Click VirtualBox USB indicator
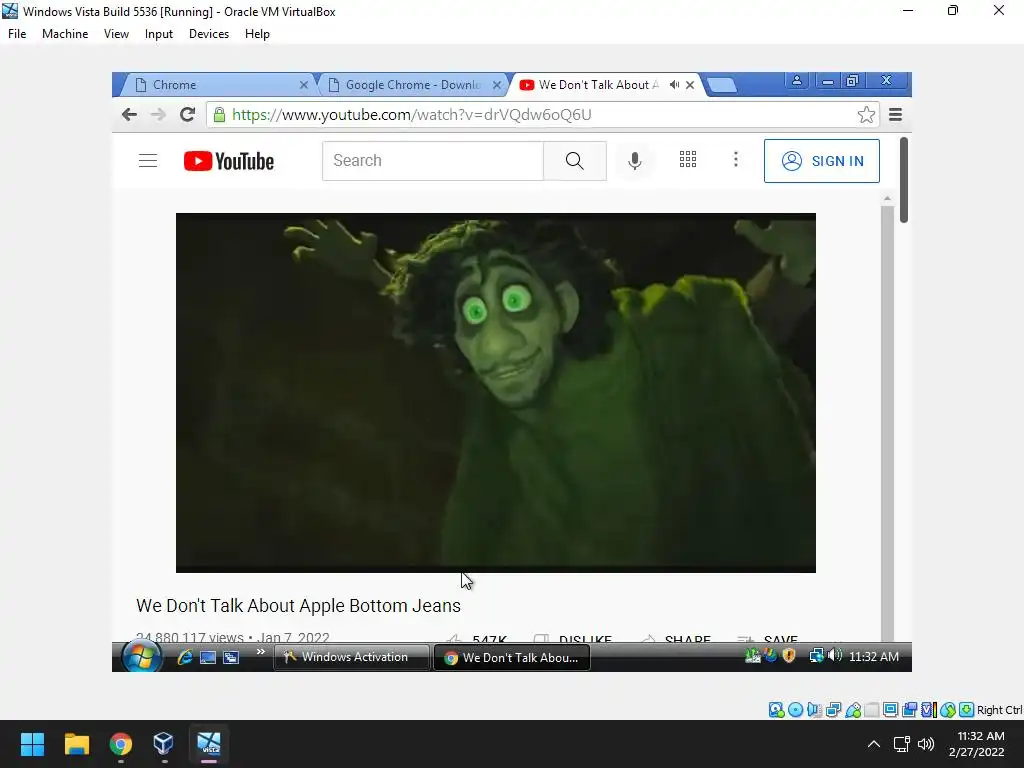Screen dimensions: 1024x768 pos(853,710)
